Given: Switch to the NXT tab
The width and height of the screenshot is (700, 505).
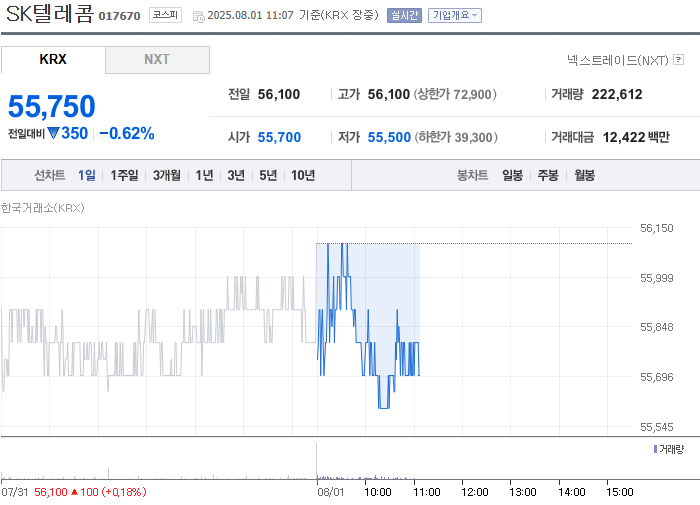Looking at the screenshot, I should [x=157, y=59].
